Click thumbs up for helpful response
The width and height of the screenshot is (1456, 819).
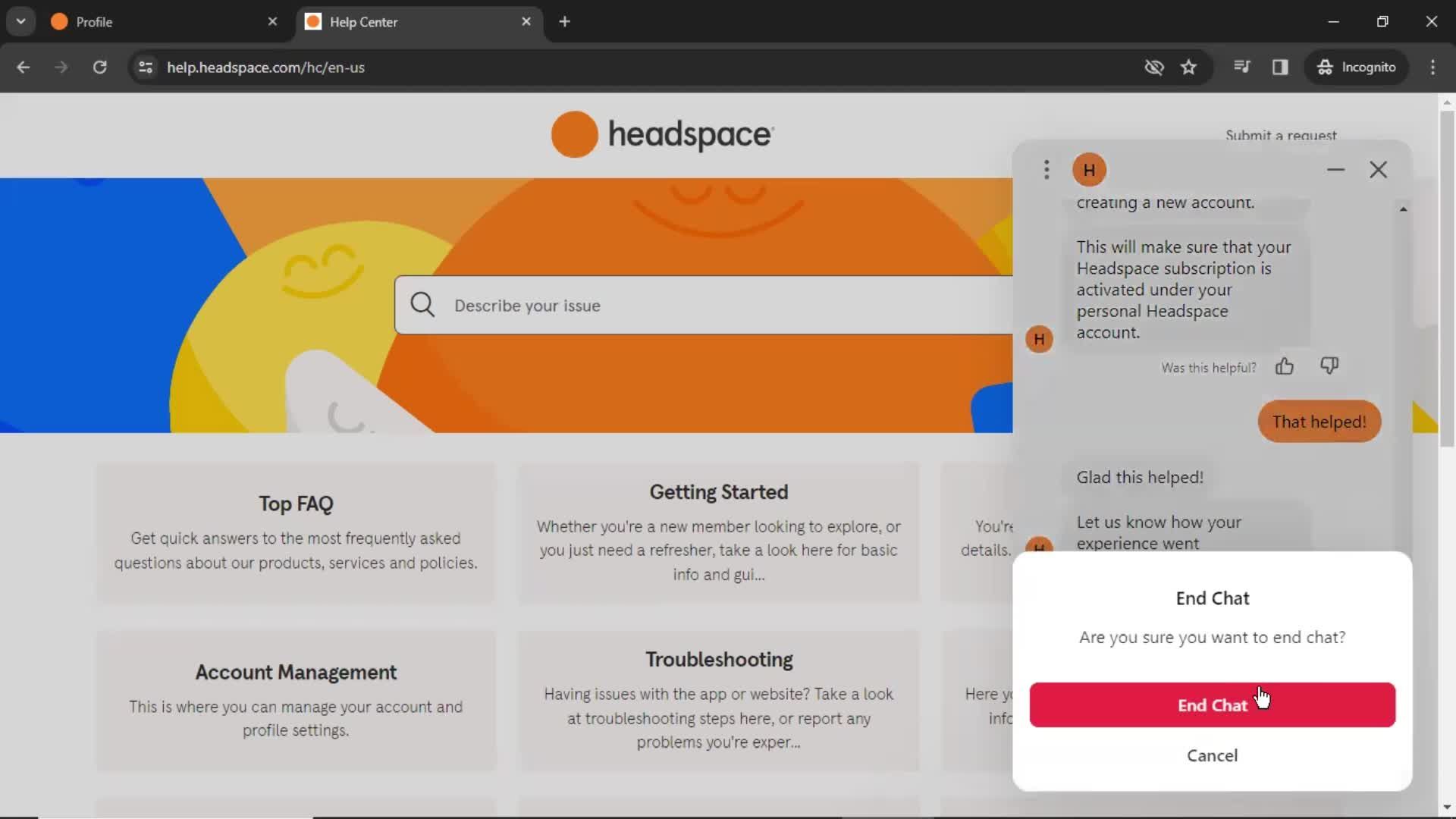[x=1284, y=367]
